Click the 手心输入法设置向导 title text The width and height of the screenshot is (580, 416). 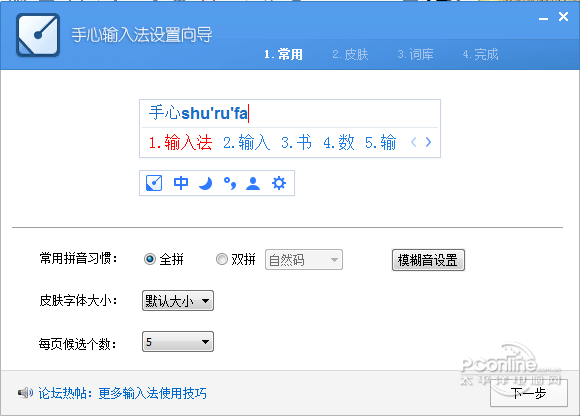point(142,35)
